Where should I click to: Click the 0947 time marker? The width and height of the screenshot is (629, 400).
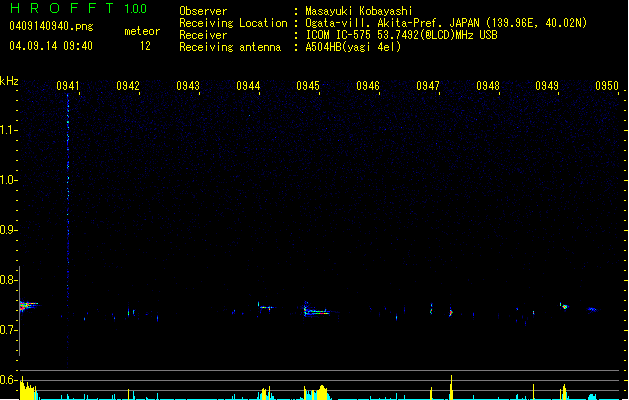428,86
